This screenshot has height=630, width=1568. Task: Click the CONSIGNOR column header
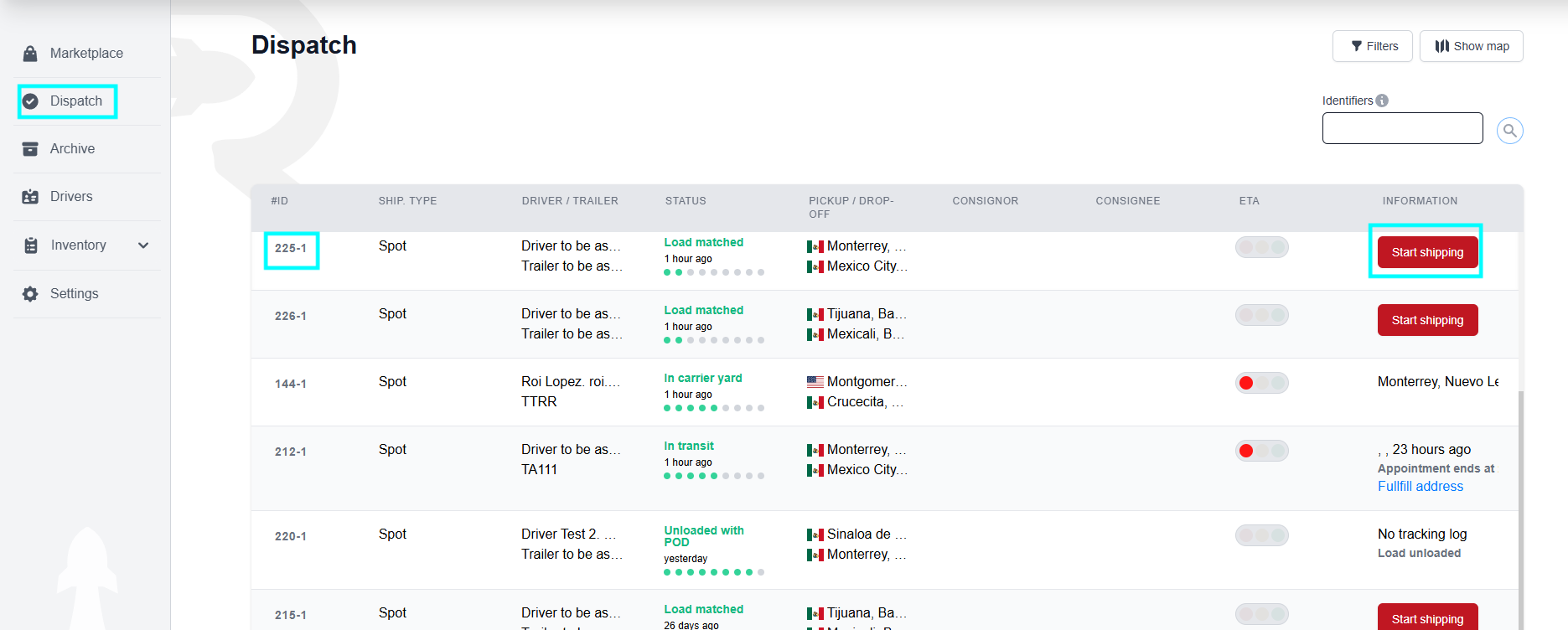[986, 201]
